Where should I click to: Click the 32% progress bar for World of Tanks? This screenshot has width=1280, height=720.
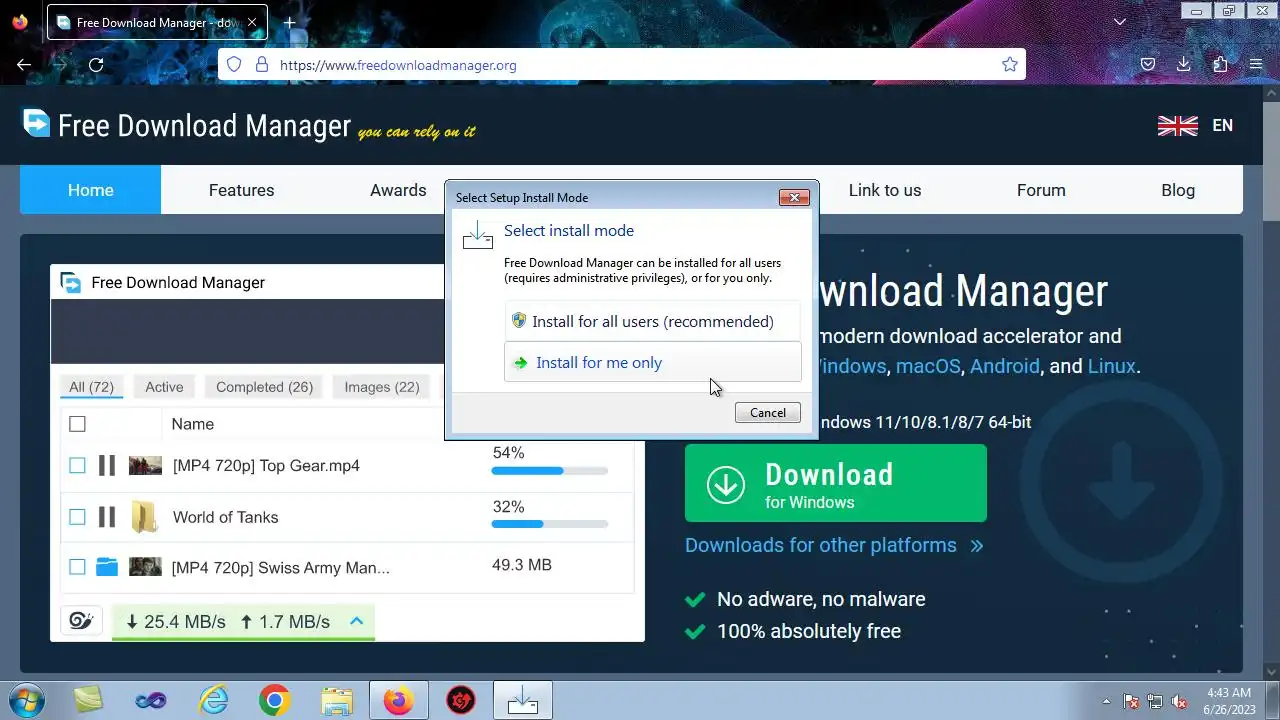point(550,523)
